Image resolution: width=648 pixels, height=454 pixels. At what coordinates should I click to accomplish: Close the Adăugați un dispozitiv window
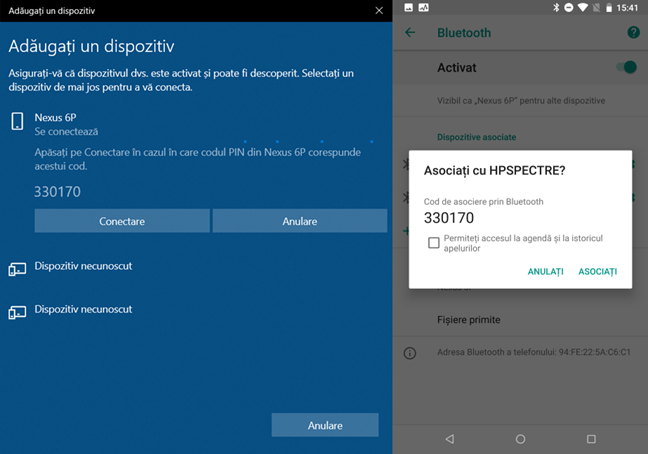[377, 10]
